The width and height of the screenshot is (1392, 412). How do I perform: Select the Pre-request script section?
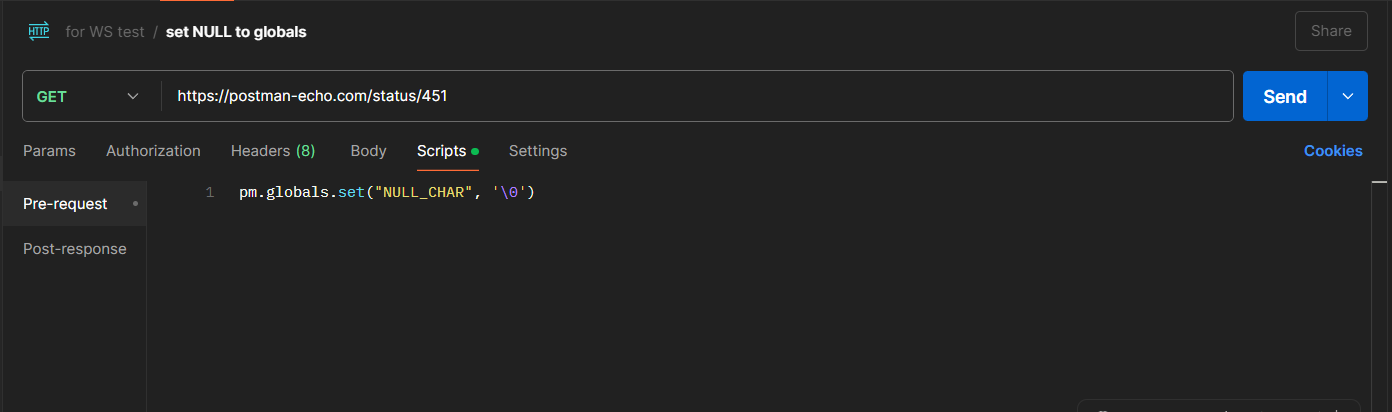(65, 204)
